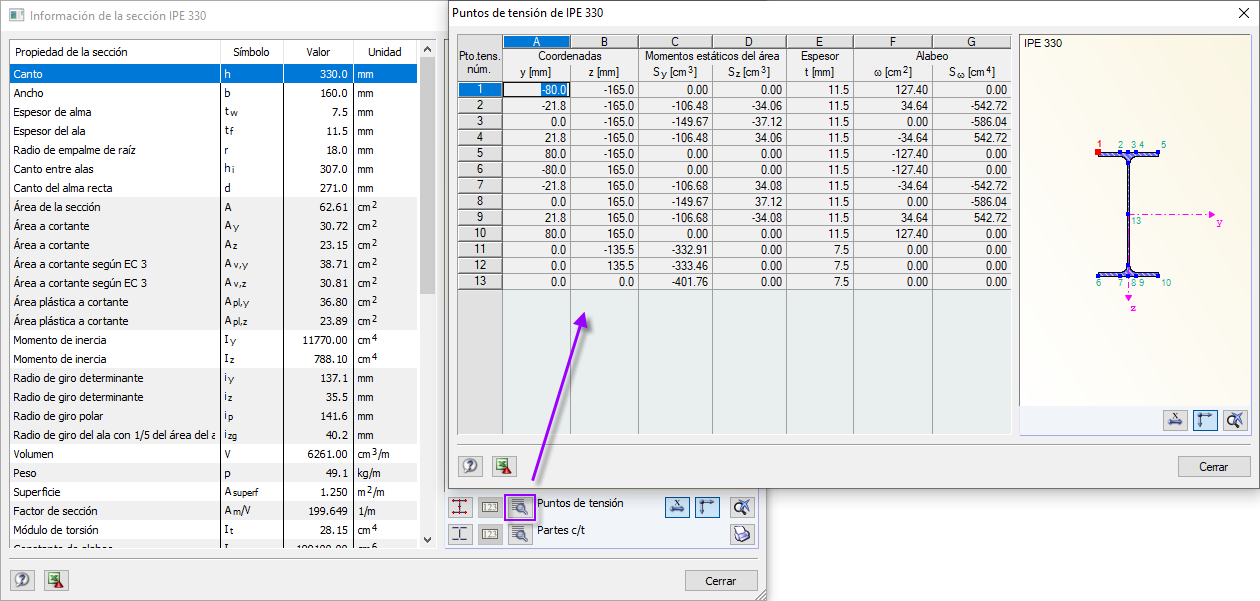Select column C header in stress table
Screen dimensions: 1260x601
click(x=675, y=42)
